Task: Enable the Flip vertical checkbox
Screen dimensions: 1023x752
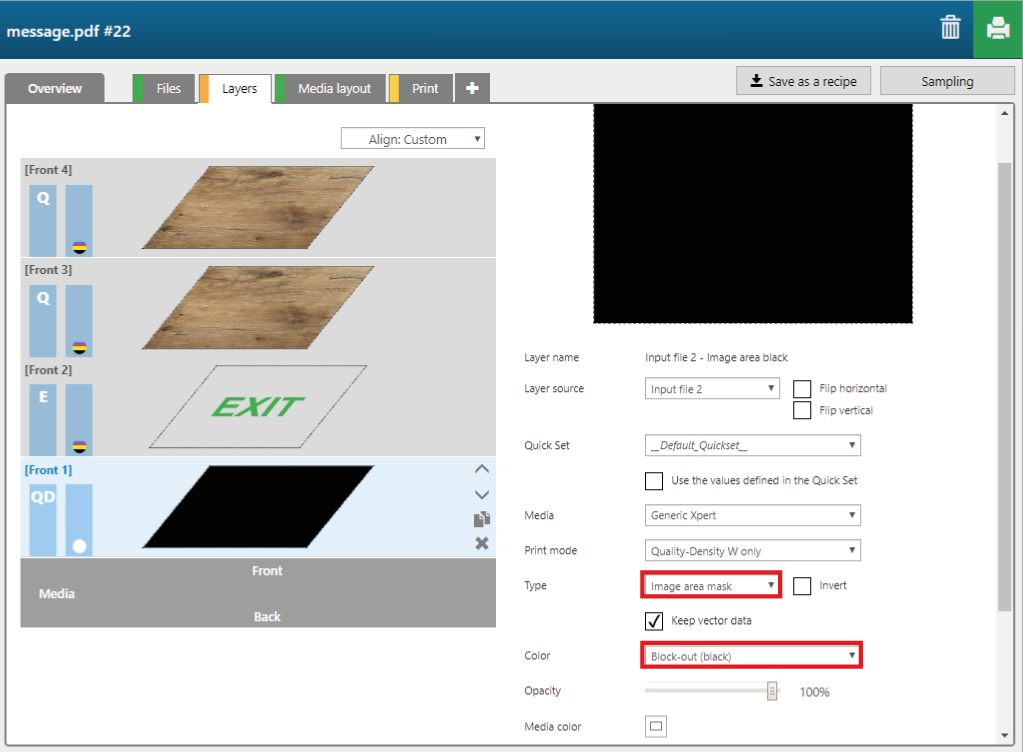Action: (801, 410)
